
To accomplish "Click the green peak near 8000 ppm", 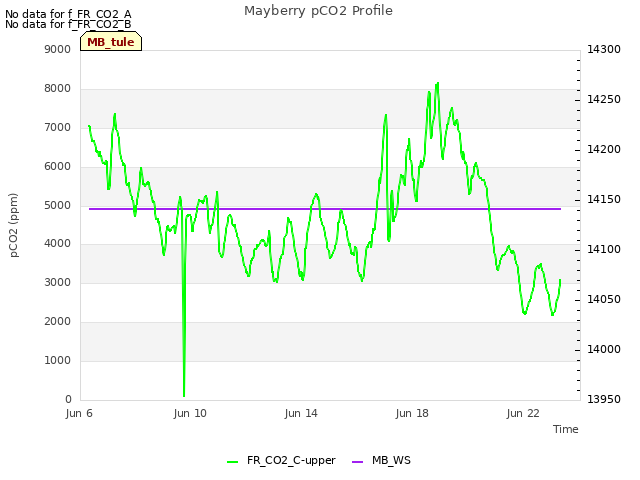I will (437, 86).
